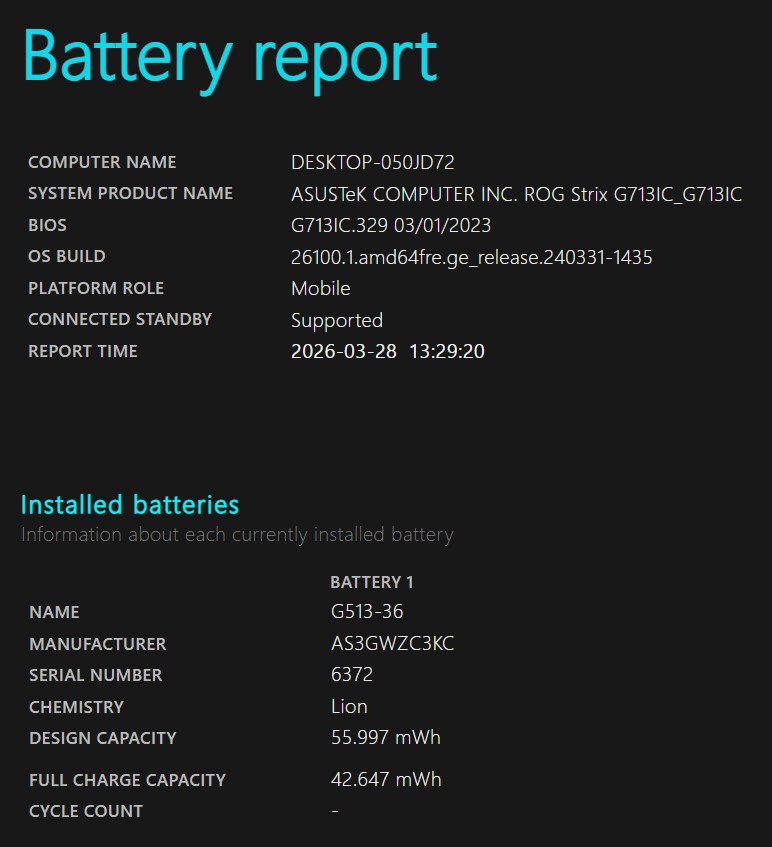Click the CHEMISTRY value Lion
Screen dimensions: 772x847
[349, 707]
